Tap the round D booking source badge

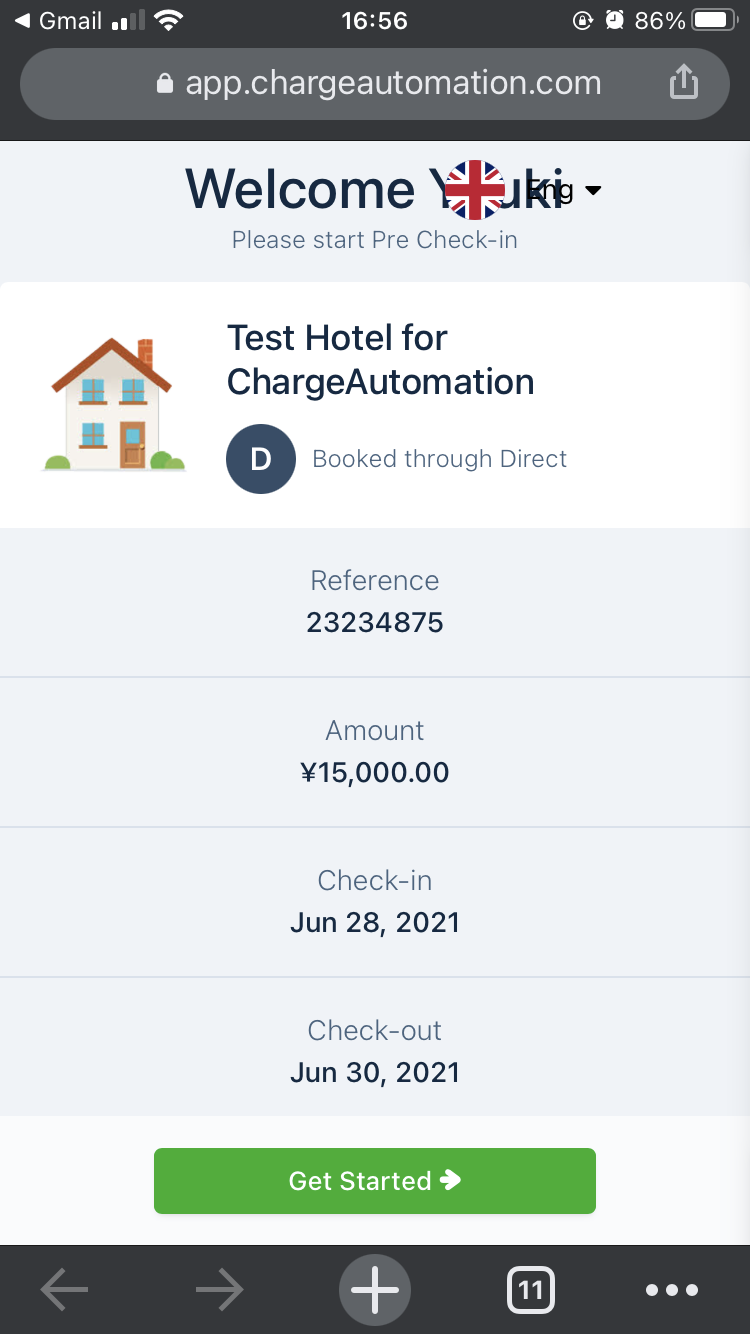[x=261, y=459]
